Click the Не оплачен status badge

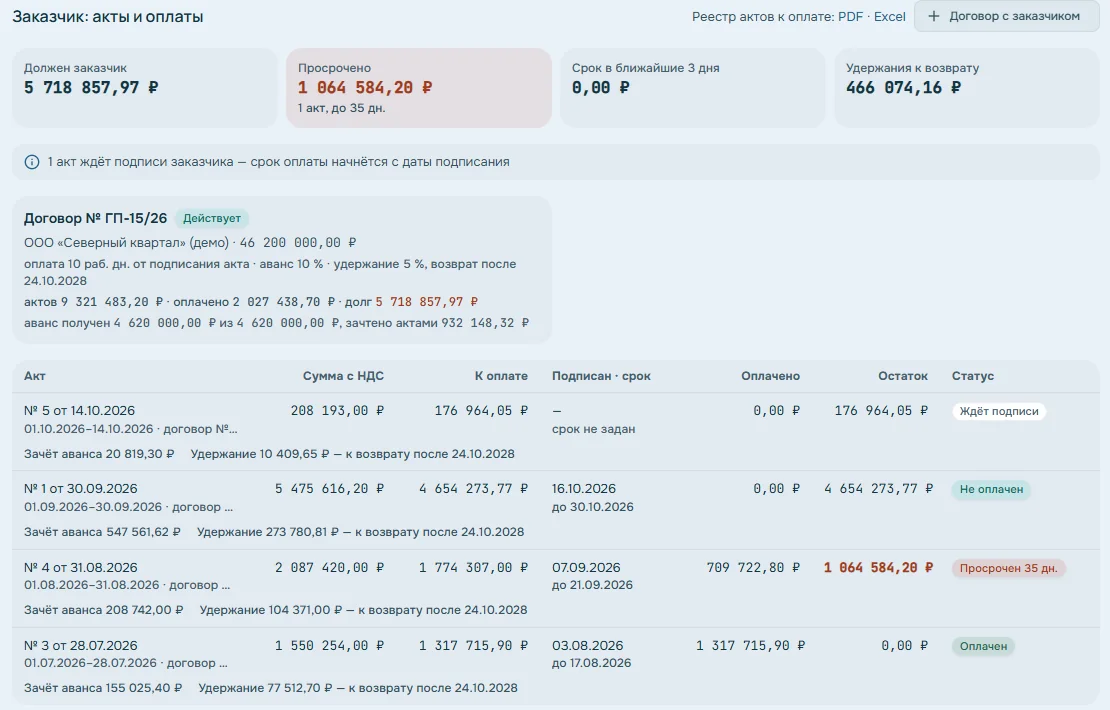pyautogui.click(x=991, y=489)
